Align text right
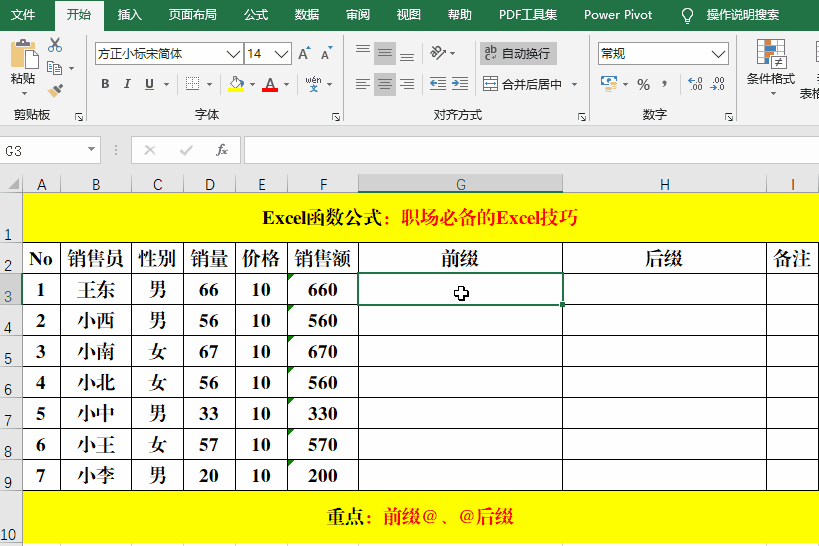Image resolution: width=819 pixels, height=546 pixels. coord(407,84)
